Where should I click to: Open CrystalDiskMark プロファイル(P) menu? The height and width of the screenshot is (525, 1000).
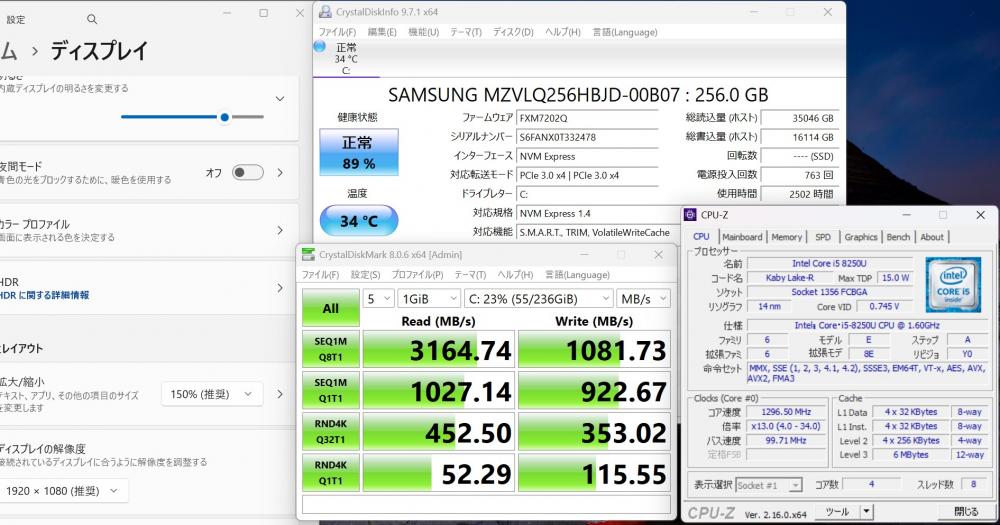[417, 274]
